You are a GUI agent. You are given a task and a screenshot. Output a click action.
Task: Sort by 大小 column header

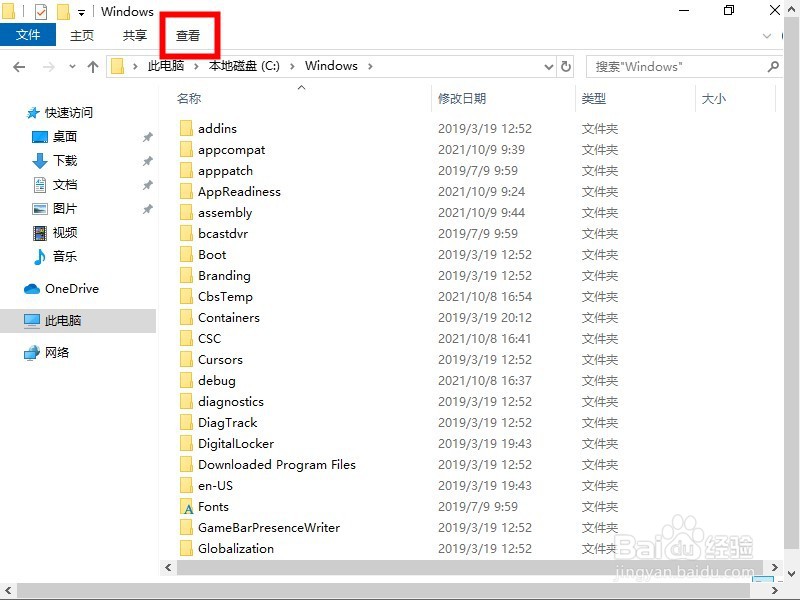point(713,98)
